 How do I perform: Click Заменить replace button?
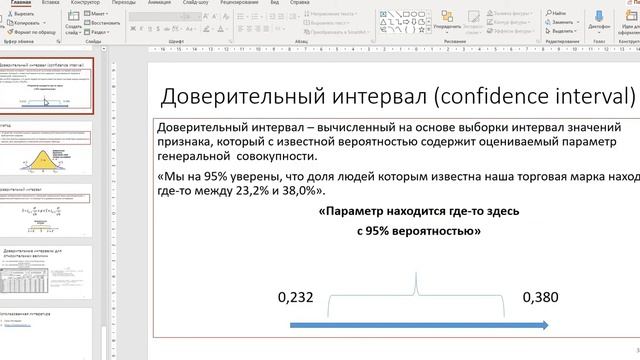click(x=562, y=22)
